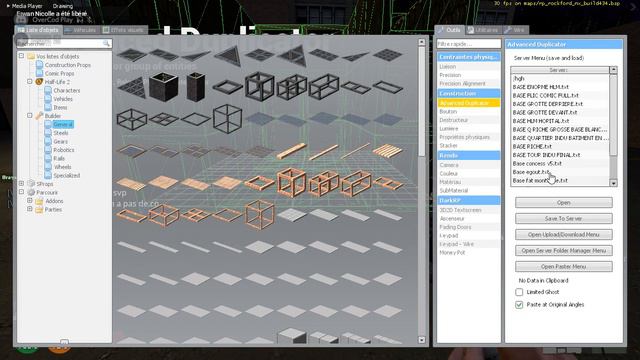Select the Specialized category in tree
The width and height of the screenshot is (640, 360).
point(67,176)
